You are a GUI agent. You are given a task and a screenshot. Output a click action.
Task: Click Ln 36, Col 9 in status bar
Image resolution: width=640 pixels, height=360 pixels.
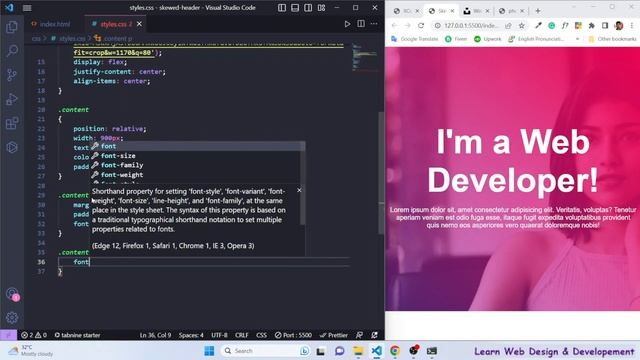click(156, 335)
